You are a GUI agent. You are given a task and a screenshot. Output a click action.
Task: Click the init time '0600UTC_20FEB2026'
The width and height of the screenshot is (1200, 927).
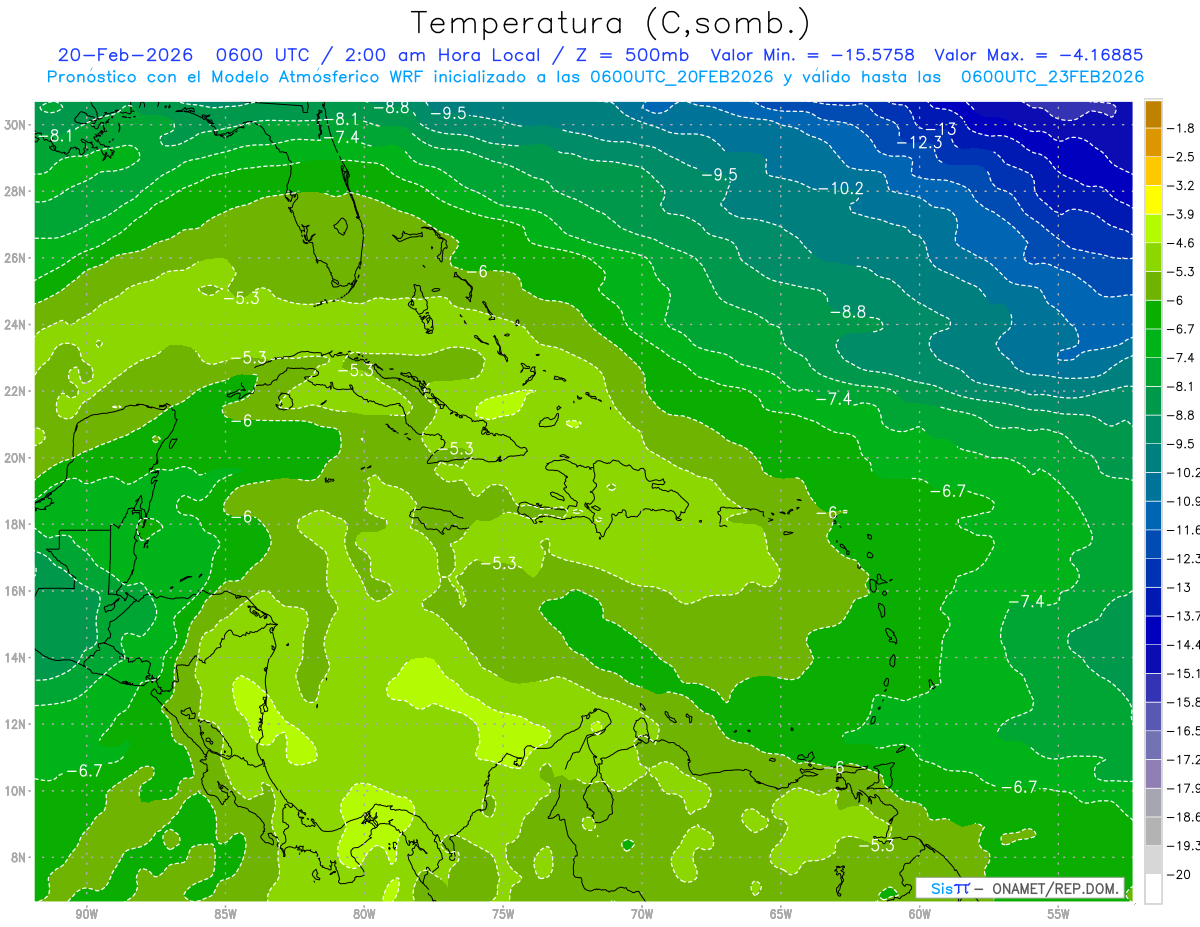[x=682, y=77]
